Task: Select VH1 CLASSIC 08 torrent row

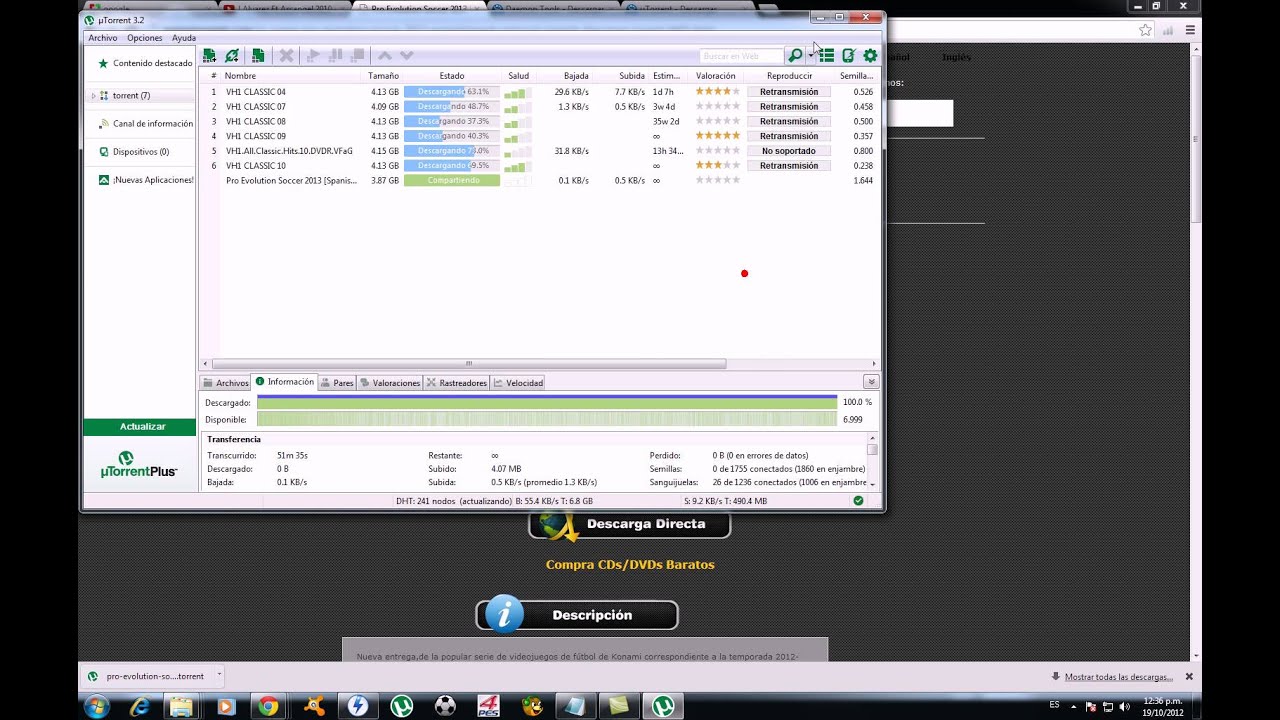Action: (540, 121)
